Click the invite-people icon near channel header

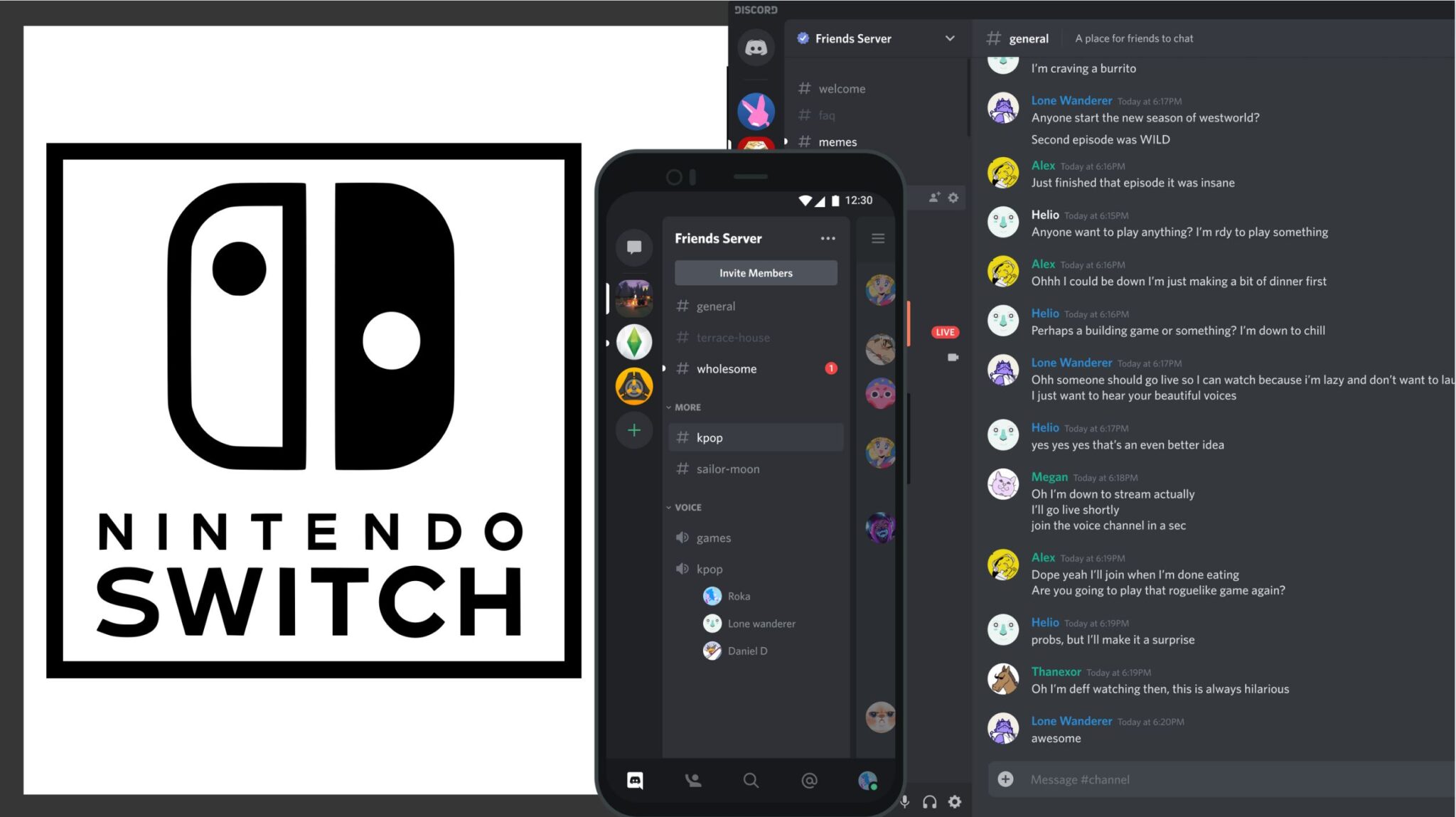pyautogui.click(x=933, y=198)
